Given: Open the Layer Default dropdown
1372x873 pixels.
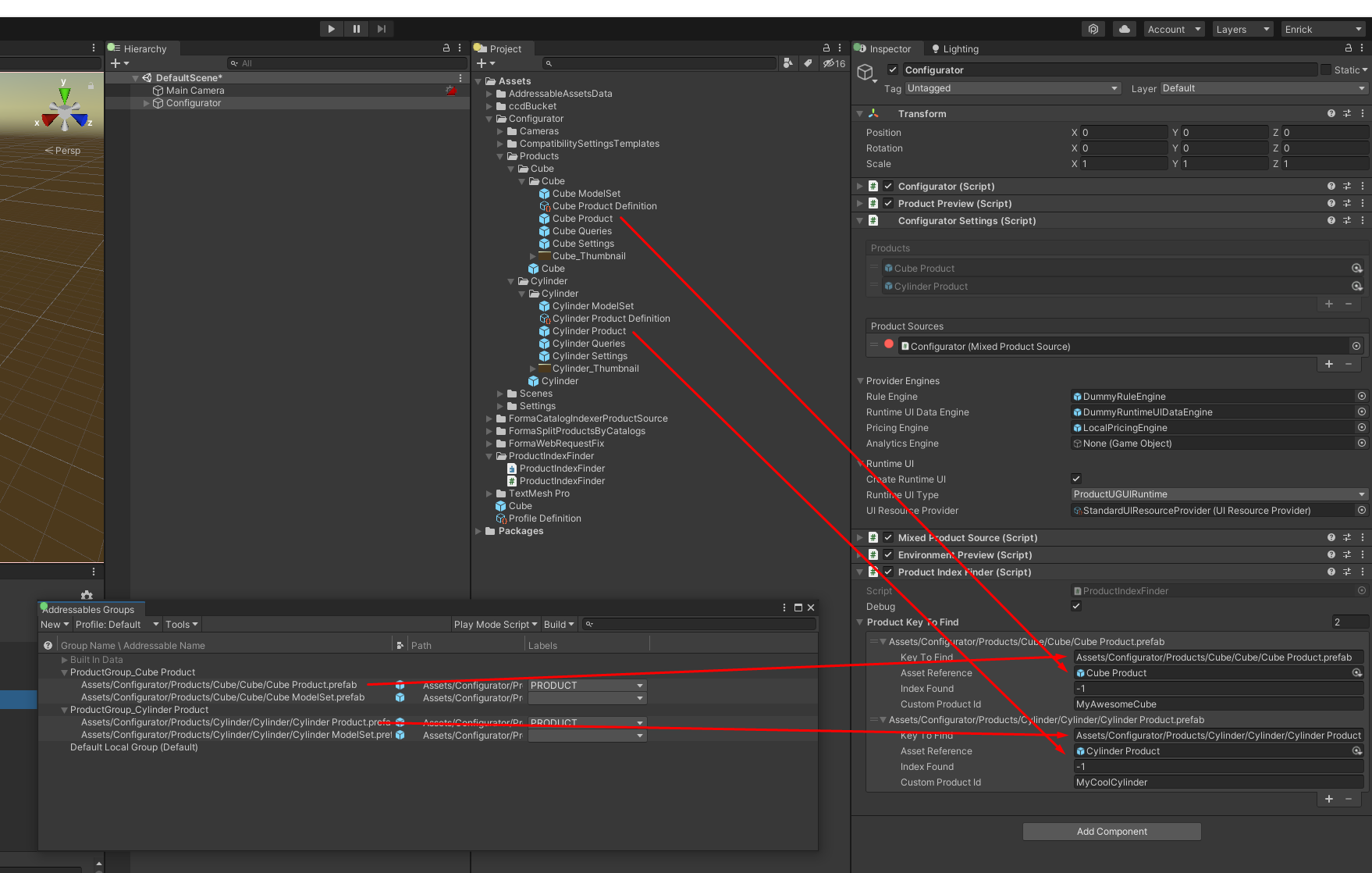Looking at the screenshot, I should point(1263,87).
